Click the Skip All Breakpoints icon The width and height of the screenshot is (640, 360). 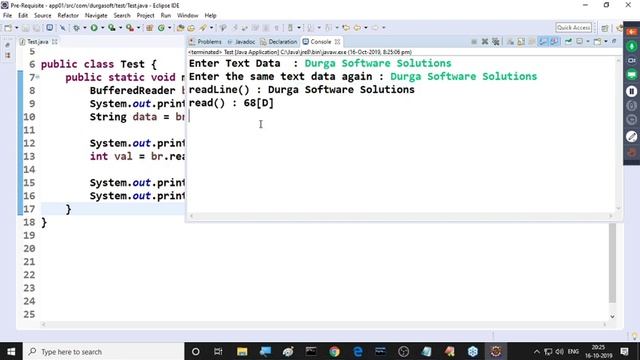pos(62,28)
